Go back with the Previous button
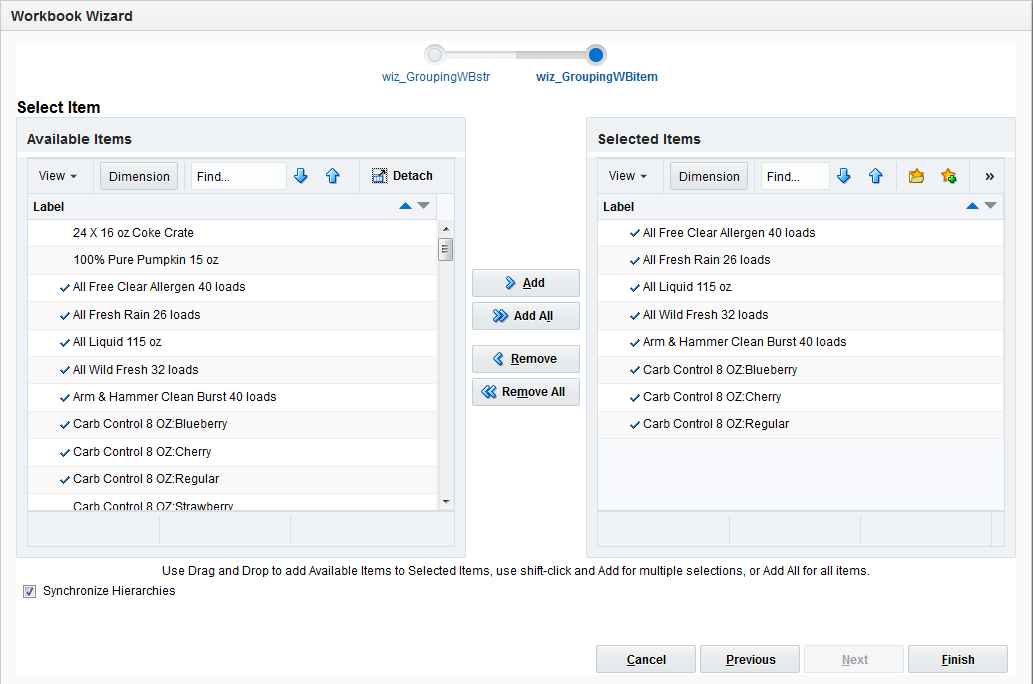 click(750, 659)
